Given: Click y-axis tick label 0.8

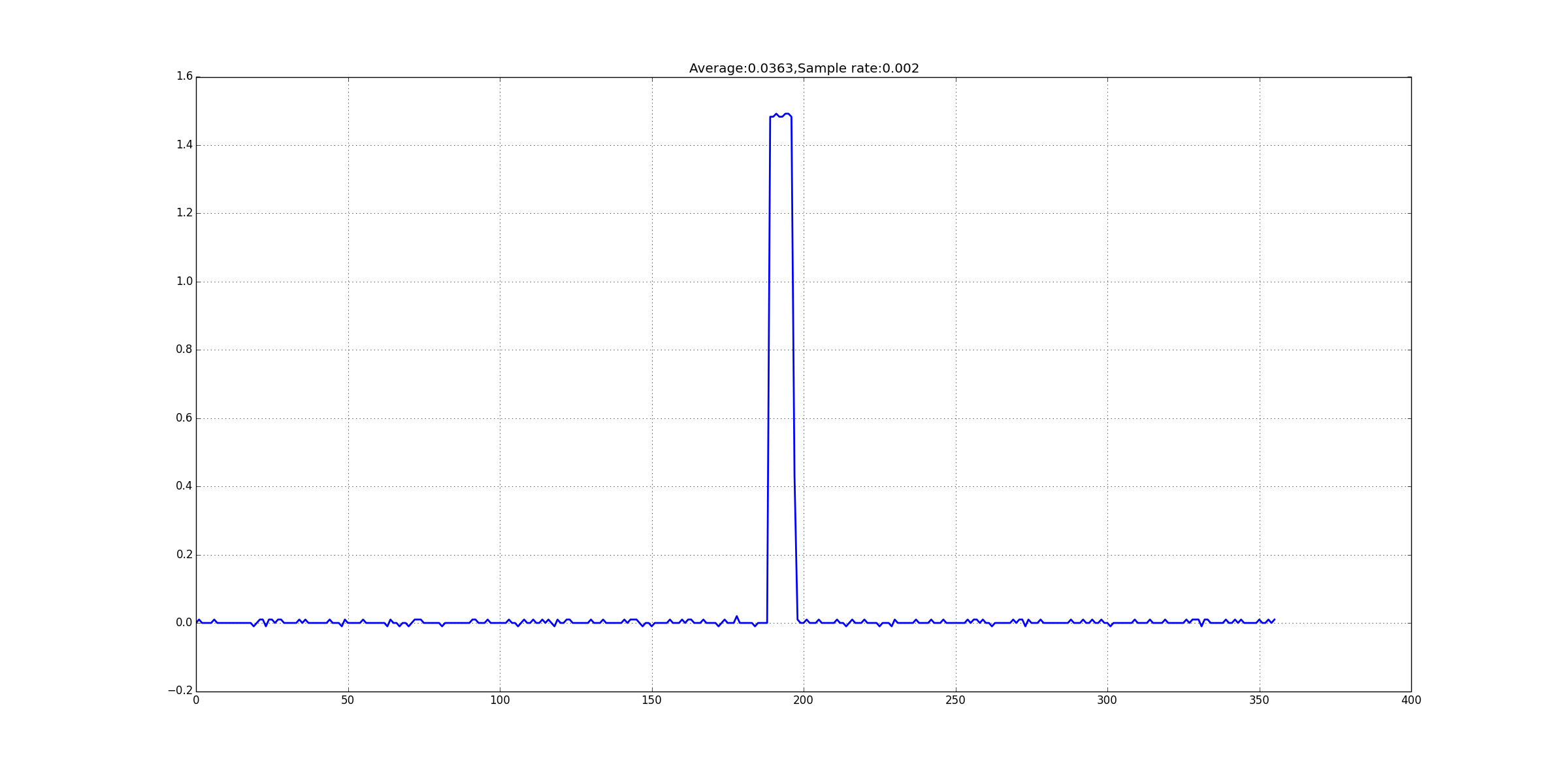Looking at the screenshot, I should point(184,350).
